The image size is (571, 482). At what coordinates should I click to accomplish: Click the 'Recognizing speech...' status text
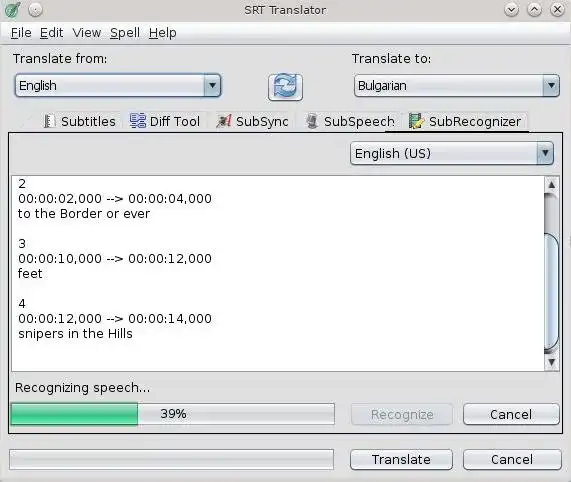coord(82,388)
